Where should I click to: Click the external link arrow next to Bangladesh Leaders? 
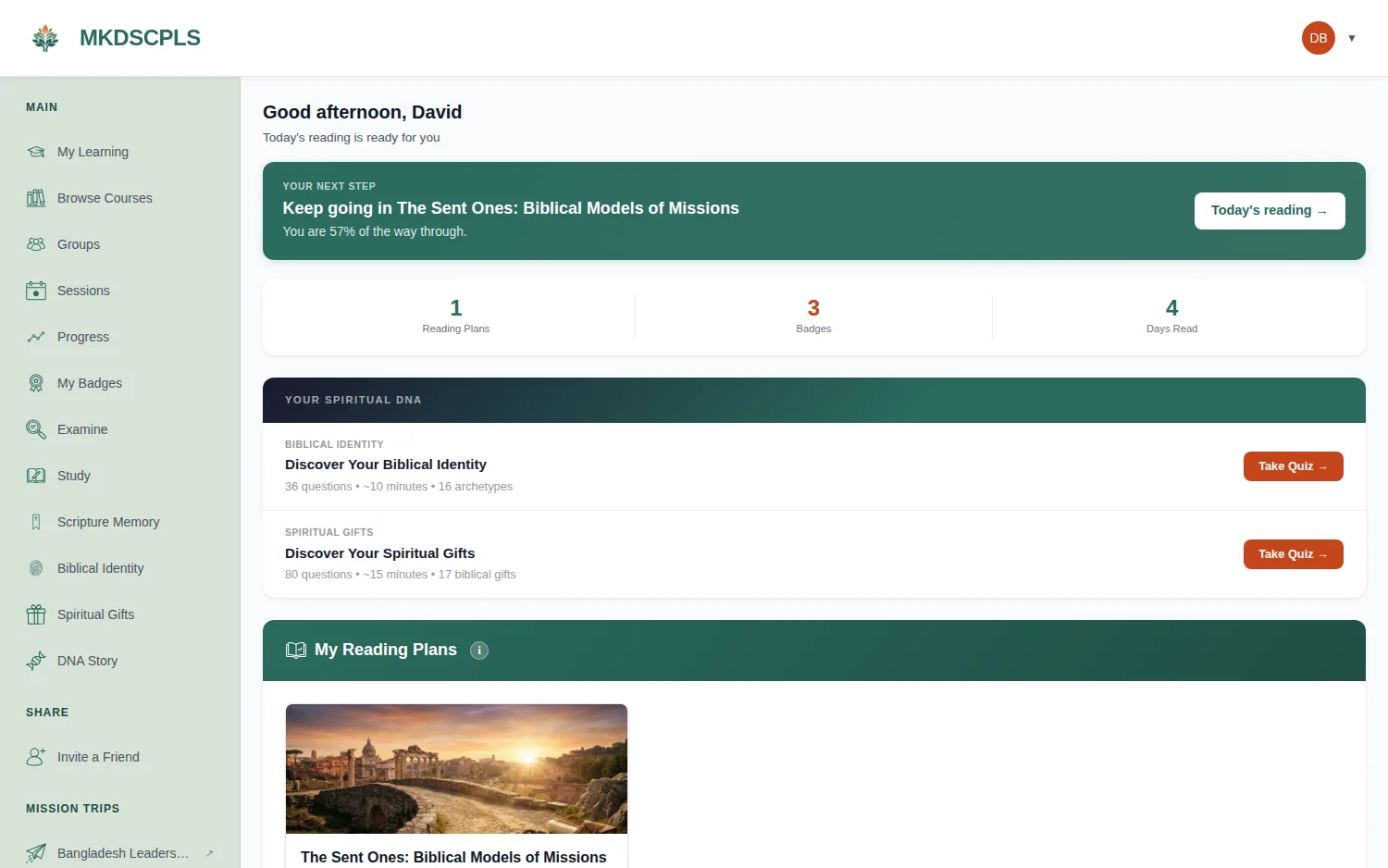[x=210, y=853]
